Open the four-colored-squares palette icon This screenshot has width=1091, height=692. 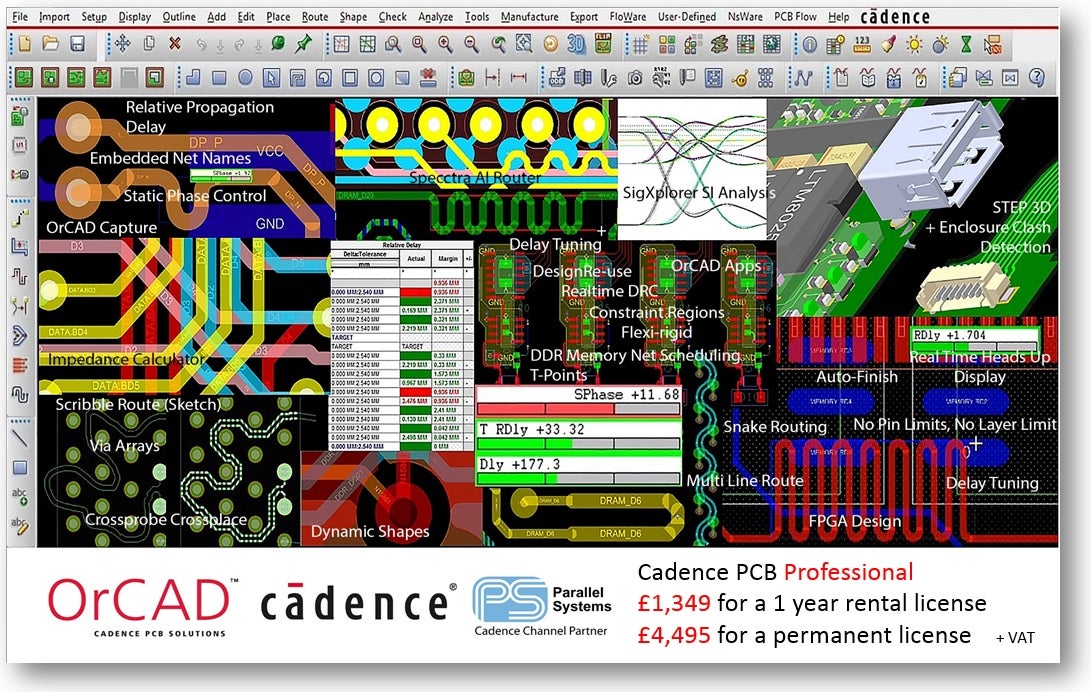coord(667,45)
